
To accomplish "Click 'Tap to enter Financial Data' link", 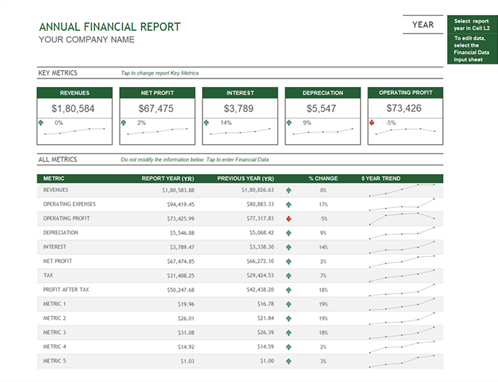I will coord(237,160).
